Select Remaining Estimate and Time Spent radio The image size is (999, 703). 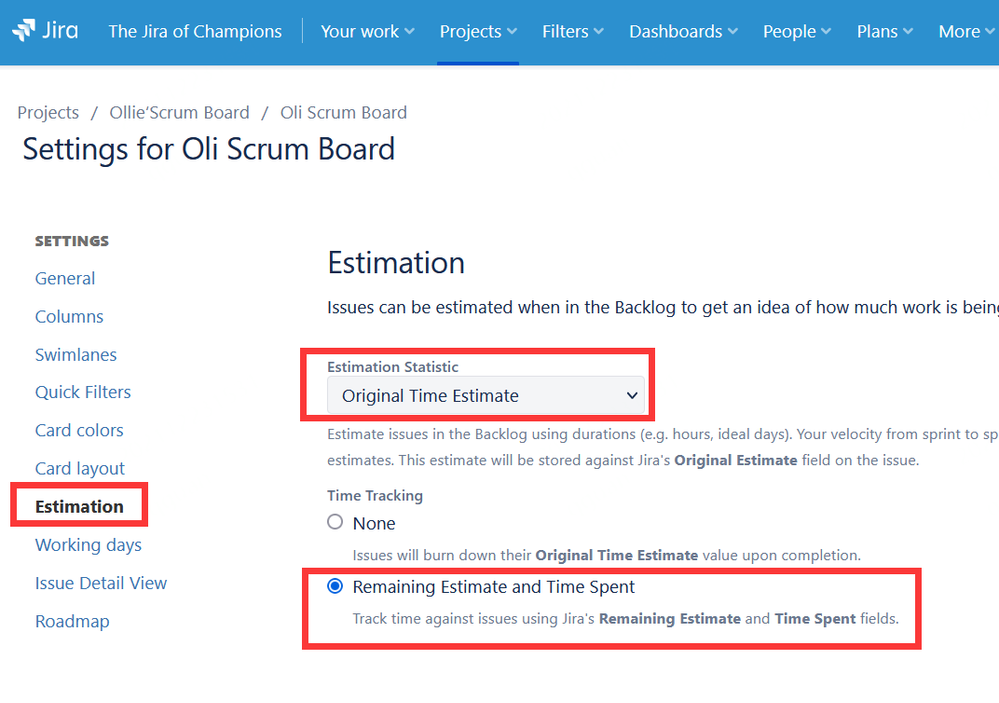(335, 586)
